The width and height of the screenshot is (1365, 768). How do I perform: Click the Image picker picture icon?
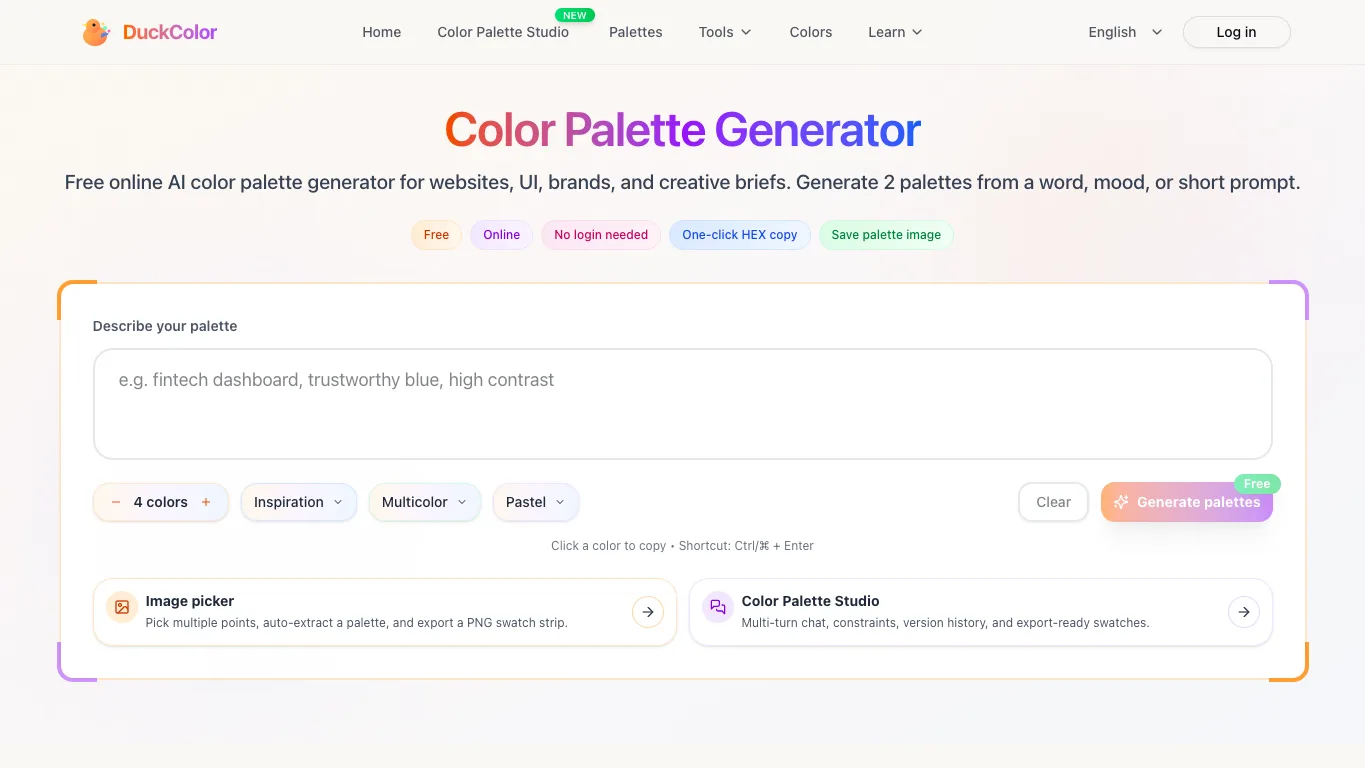pyautogui.click(x=122, y=607)
